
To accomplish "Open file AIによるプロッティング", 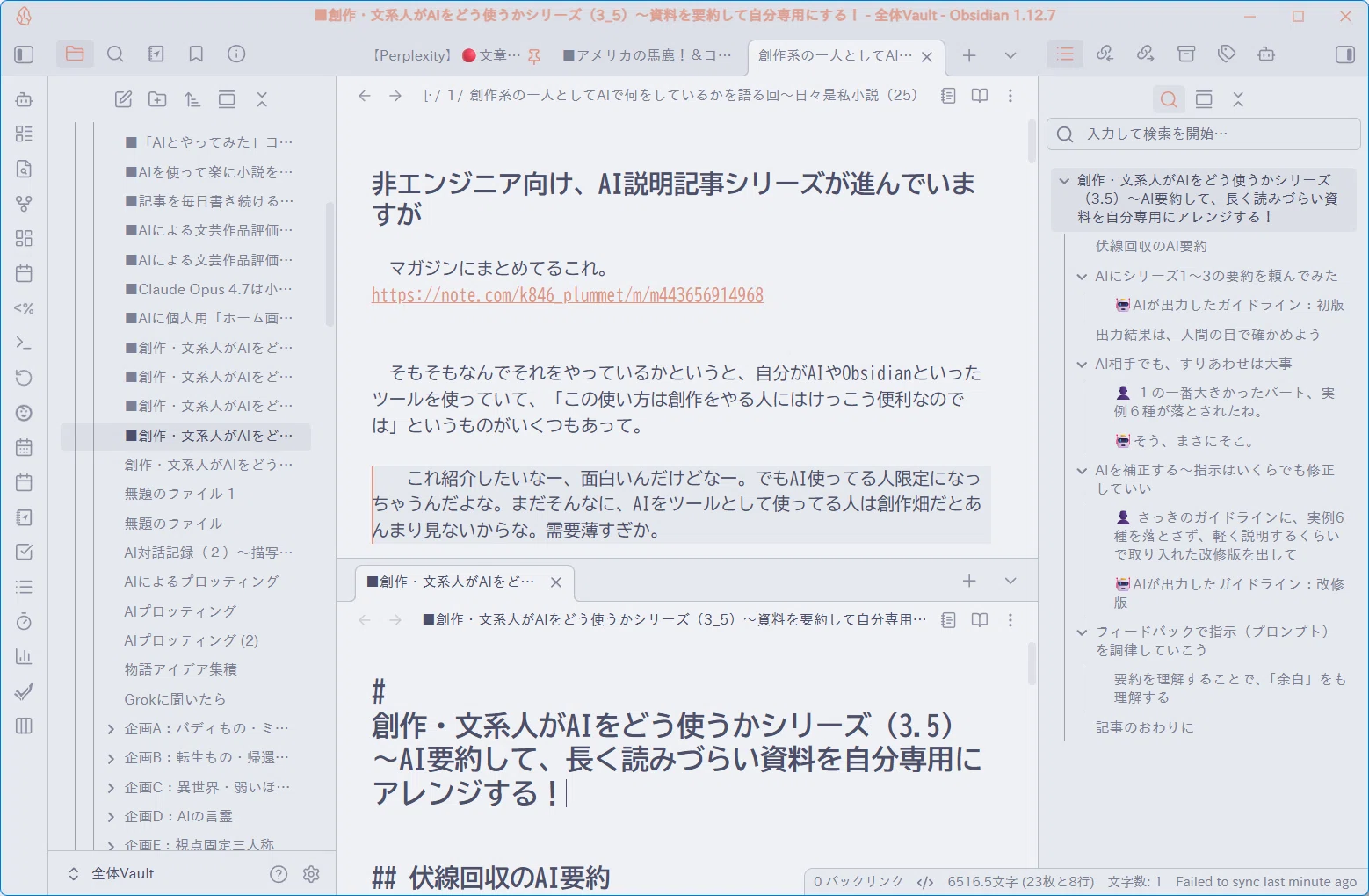I will pos(201,582).
